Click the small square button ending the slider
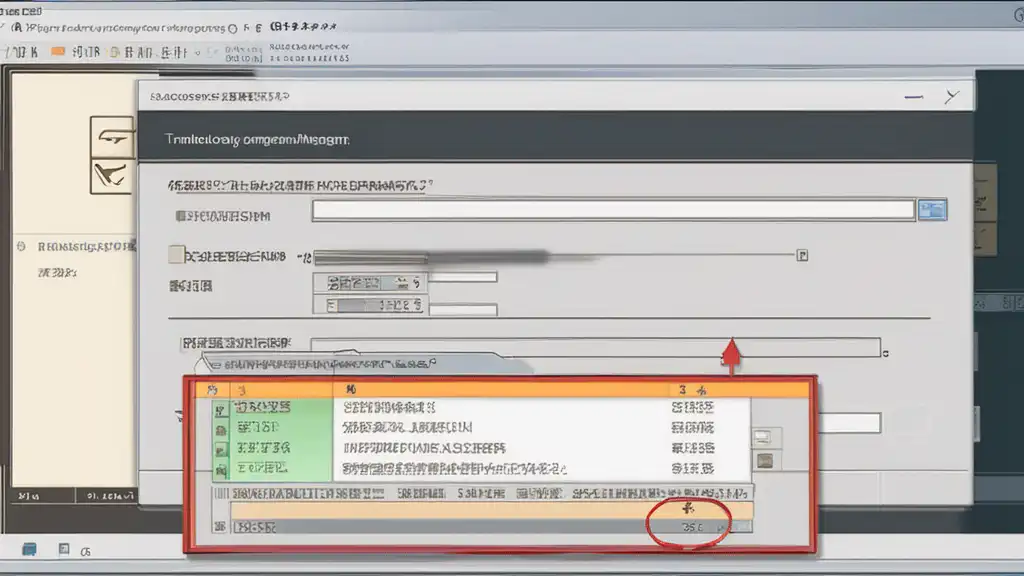Screen dimensions: 1024x576 [802, 255]
